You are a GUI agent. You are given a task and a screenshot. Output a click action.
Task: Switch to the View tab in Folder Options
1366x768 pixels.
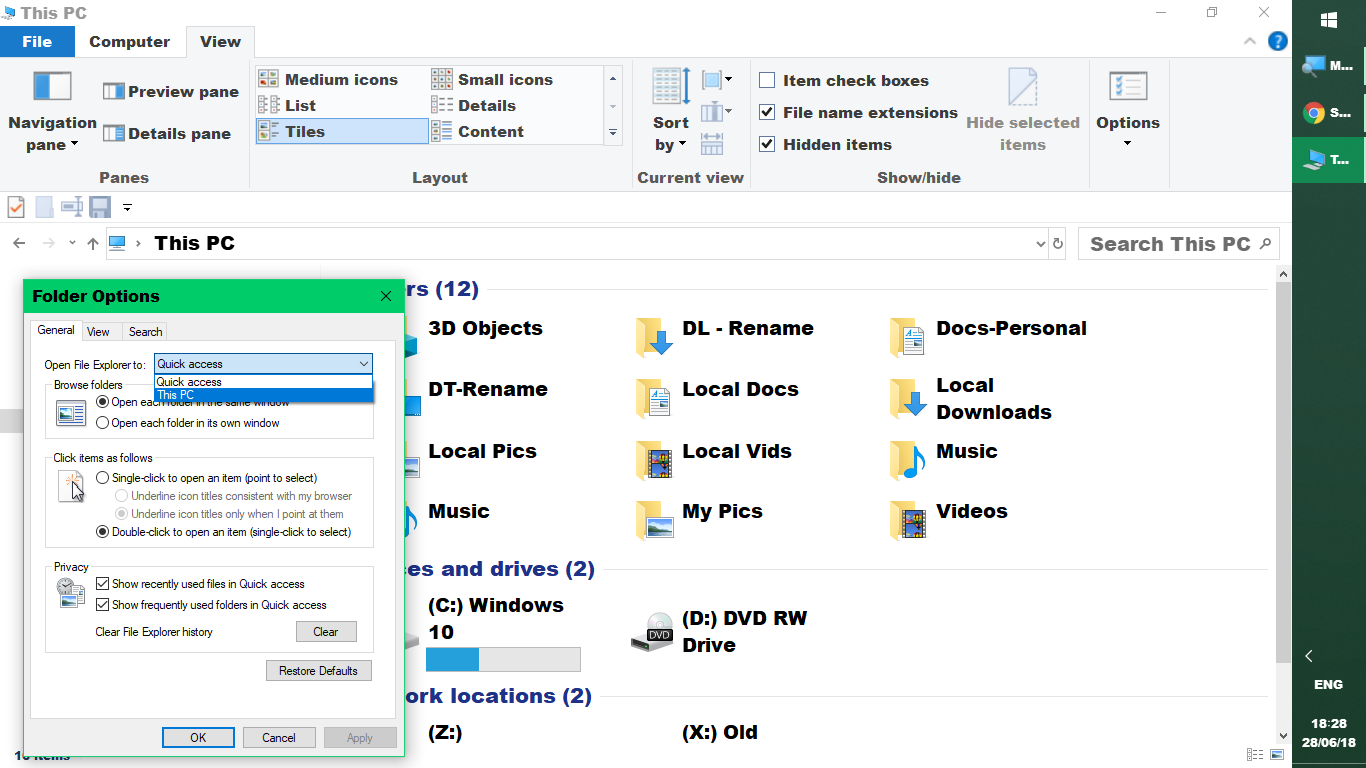point(98,331)
